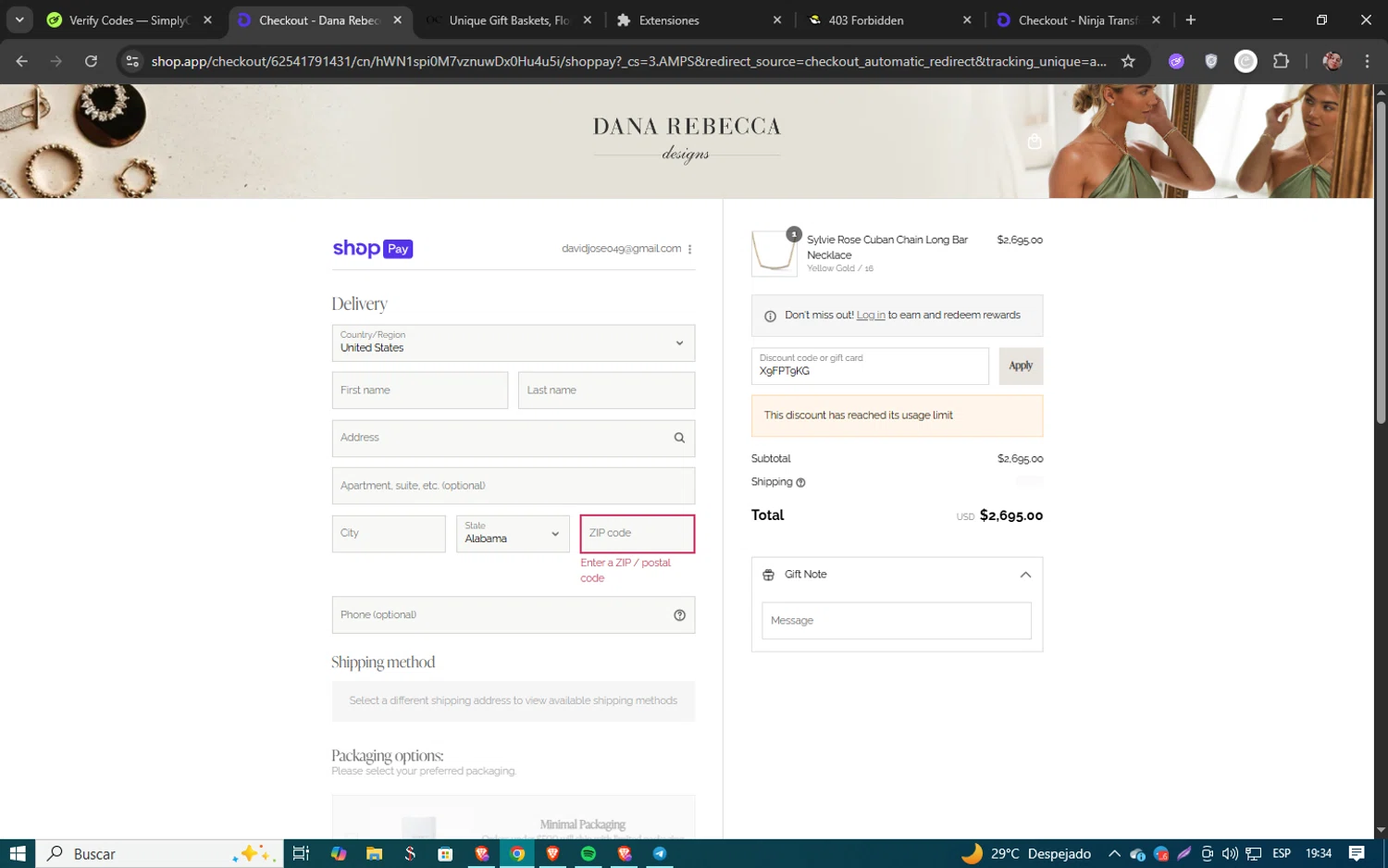Viewport: 1388px width, 868px height.
Task: Close the 403 Forbidden tab
Action: point(967,20)
